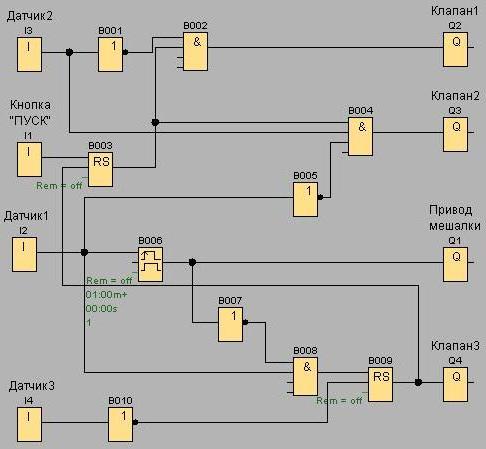Image resolution: width=486 pixels, height=449 pixels.
Task: Select timer block B006
Action: 151,264
